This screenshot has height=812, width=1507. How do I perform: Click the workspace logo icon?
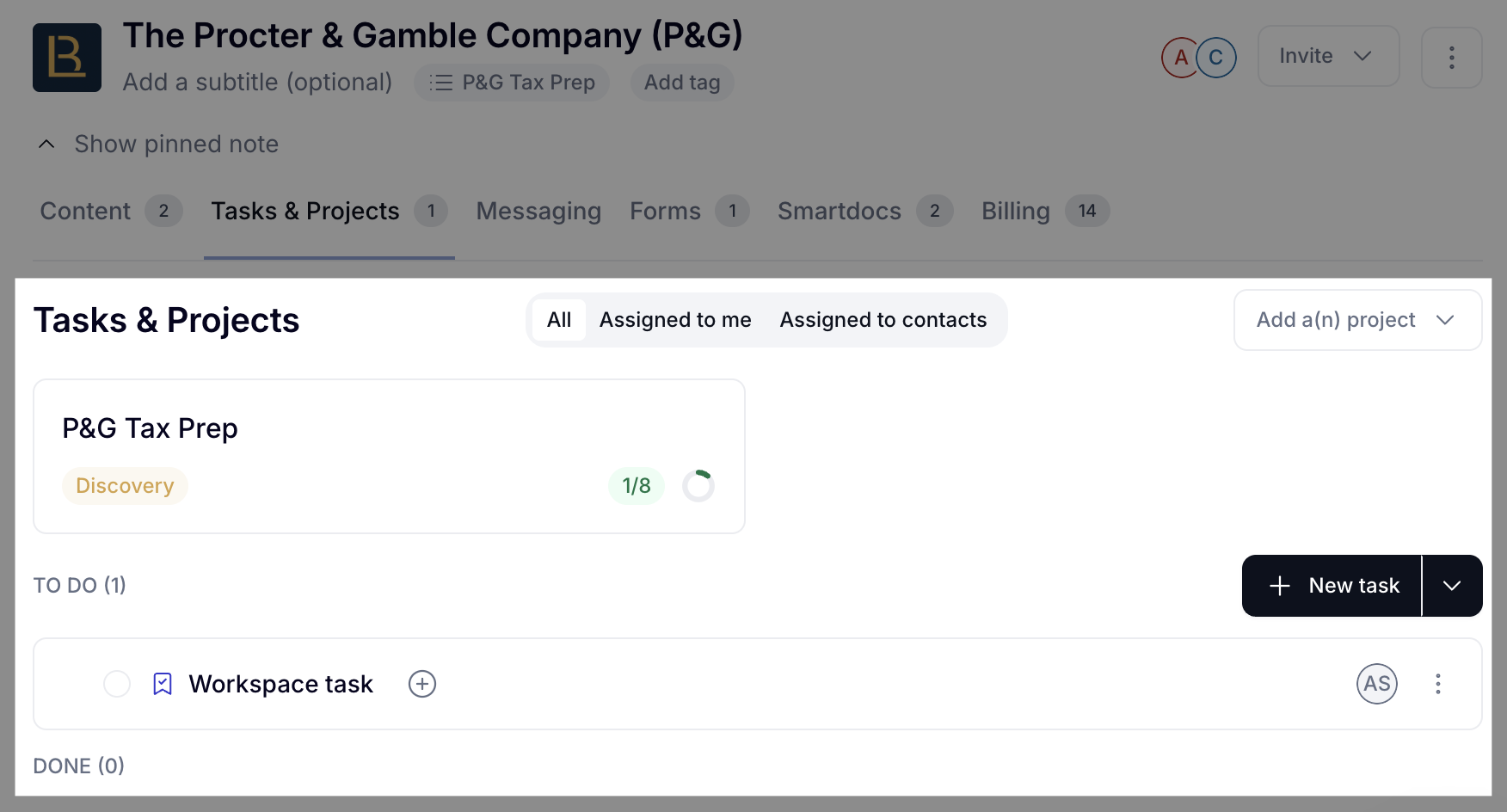click(67, 58)
